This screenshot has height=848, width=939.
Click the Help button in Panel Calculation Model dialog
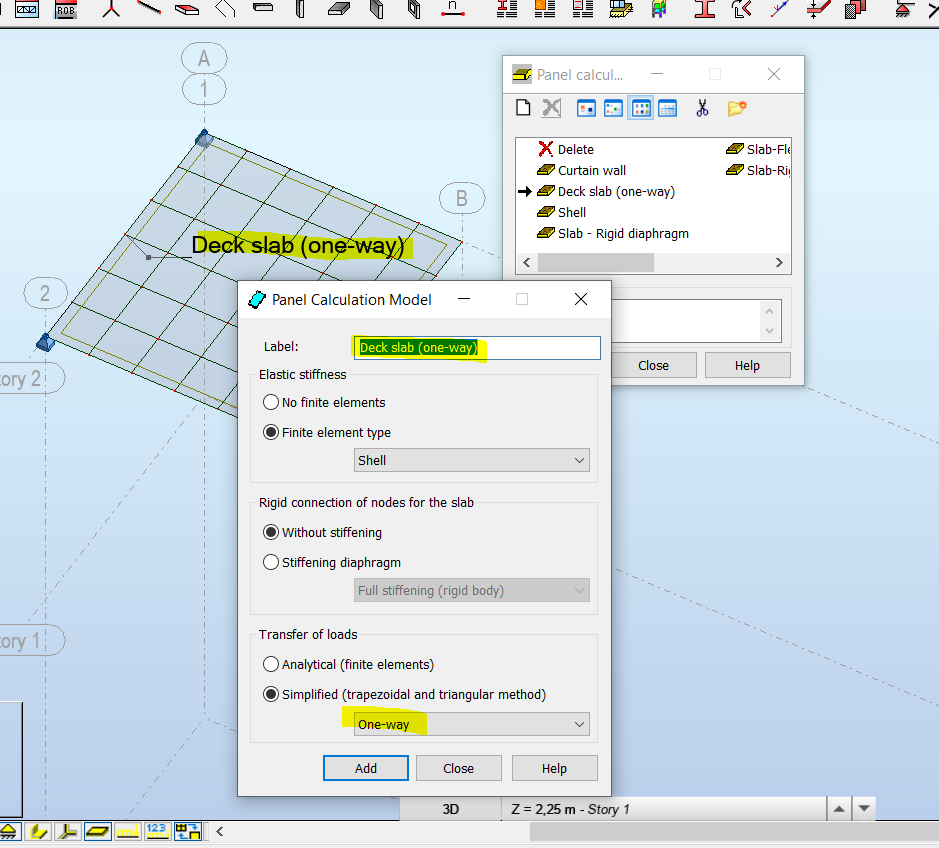coord(555,767)
